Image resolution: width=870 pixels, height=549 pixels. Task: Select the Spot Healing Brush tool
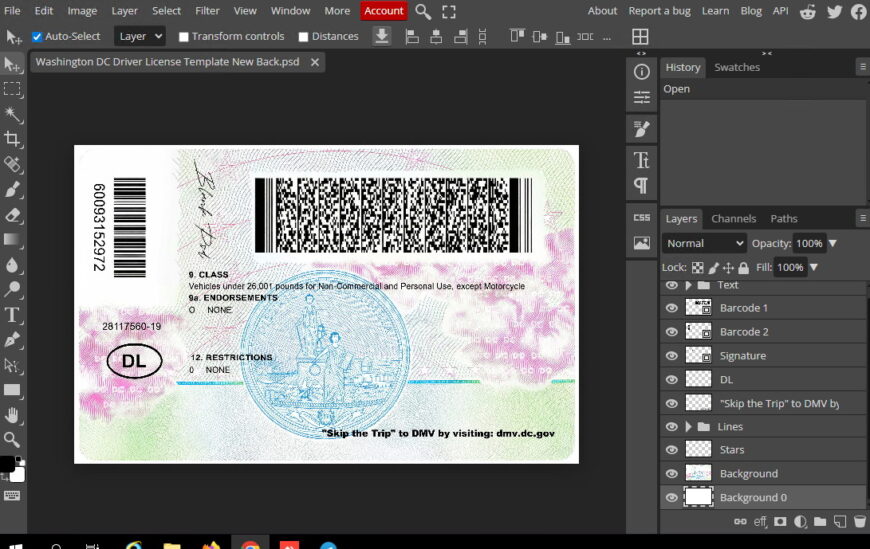click(12, 164)
